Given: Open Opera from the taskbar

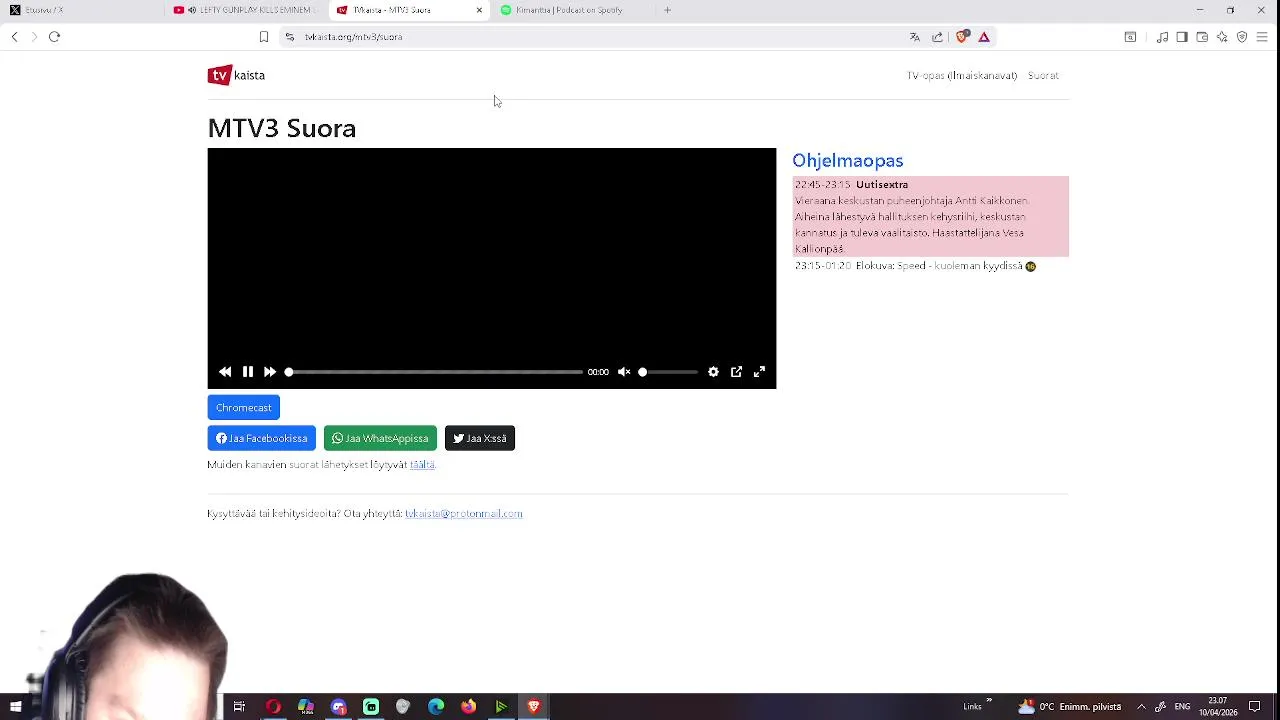Looking at the screenshot, I should pos(272,707).
